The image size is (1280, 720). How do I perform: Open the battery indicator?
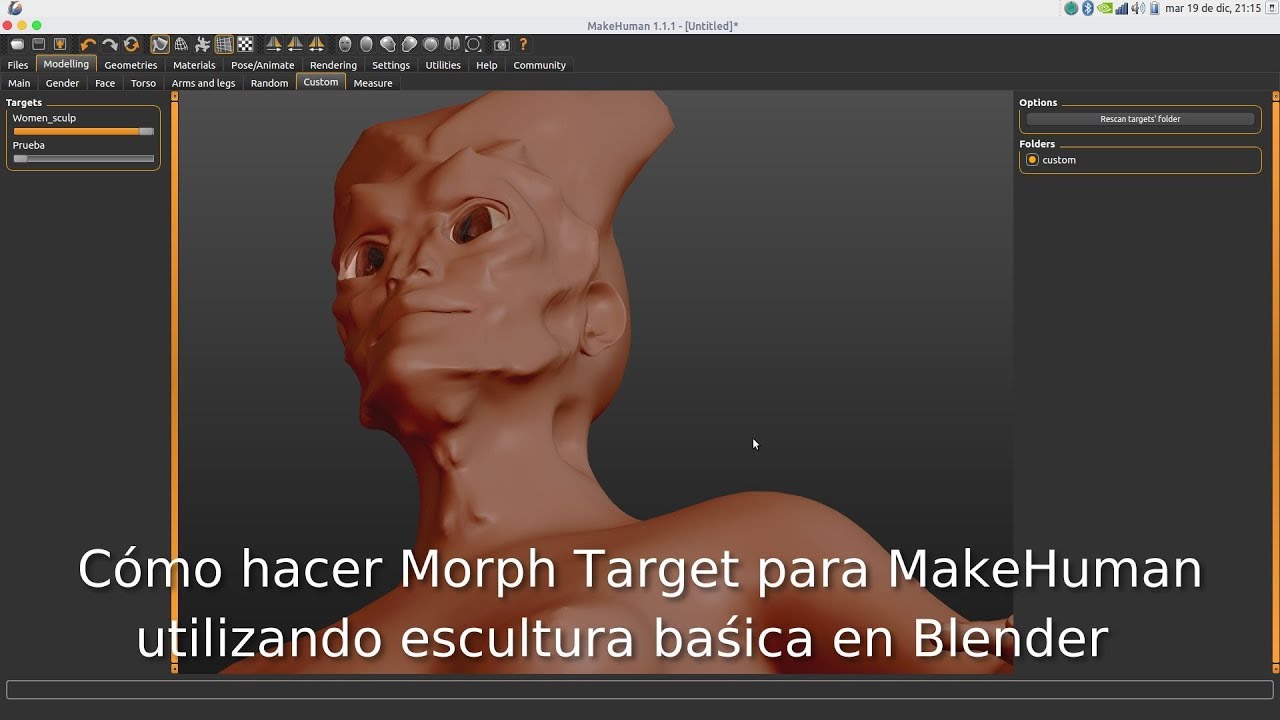(1154, 8)
